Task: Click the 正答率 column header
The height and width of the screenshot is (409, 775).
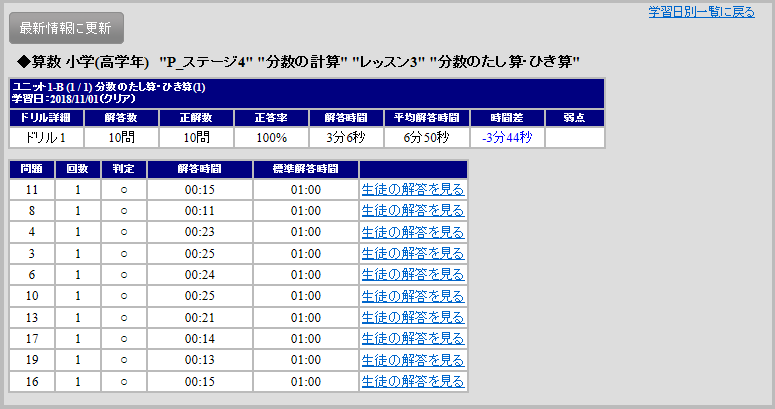Action: click(x=271, y=118)
